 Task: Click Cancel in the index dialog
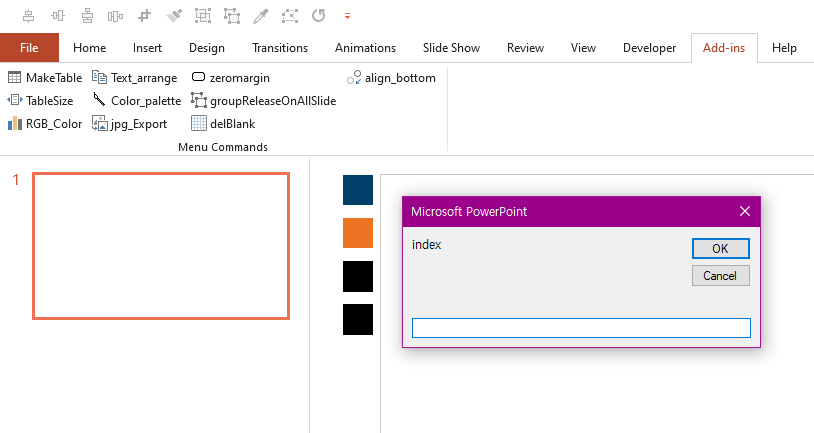coord(721,276)
